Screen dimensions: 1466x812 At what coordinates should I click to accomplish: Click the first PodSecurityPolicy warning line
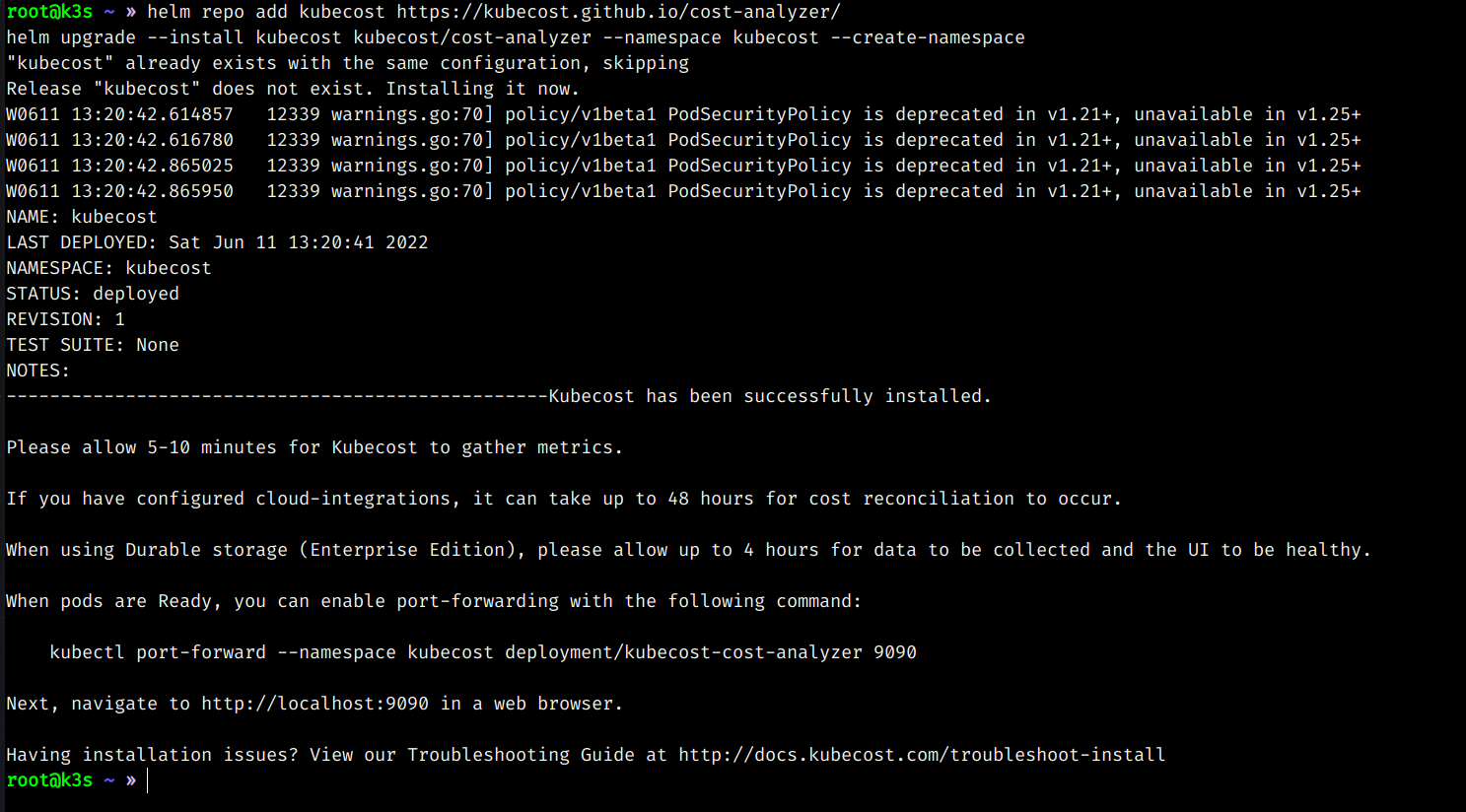683,114
